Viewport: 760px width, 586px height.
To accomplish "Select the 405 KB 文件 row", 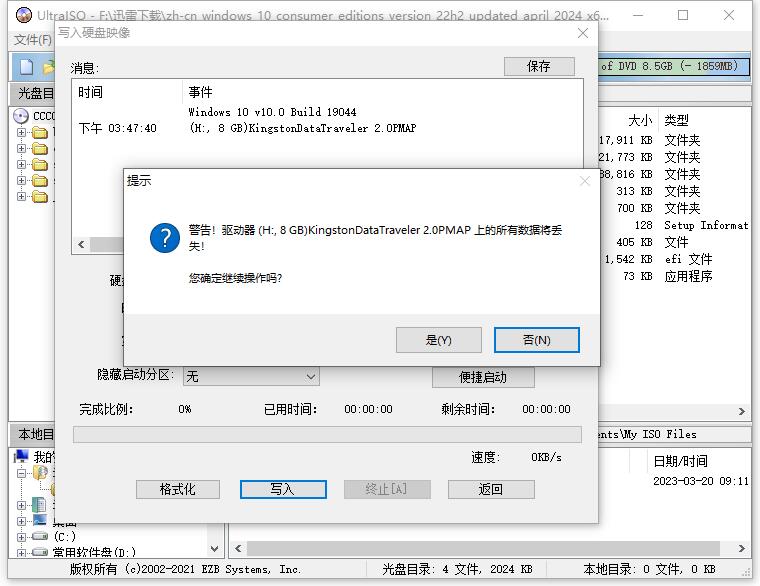I will (x=674, y=242).
